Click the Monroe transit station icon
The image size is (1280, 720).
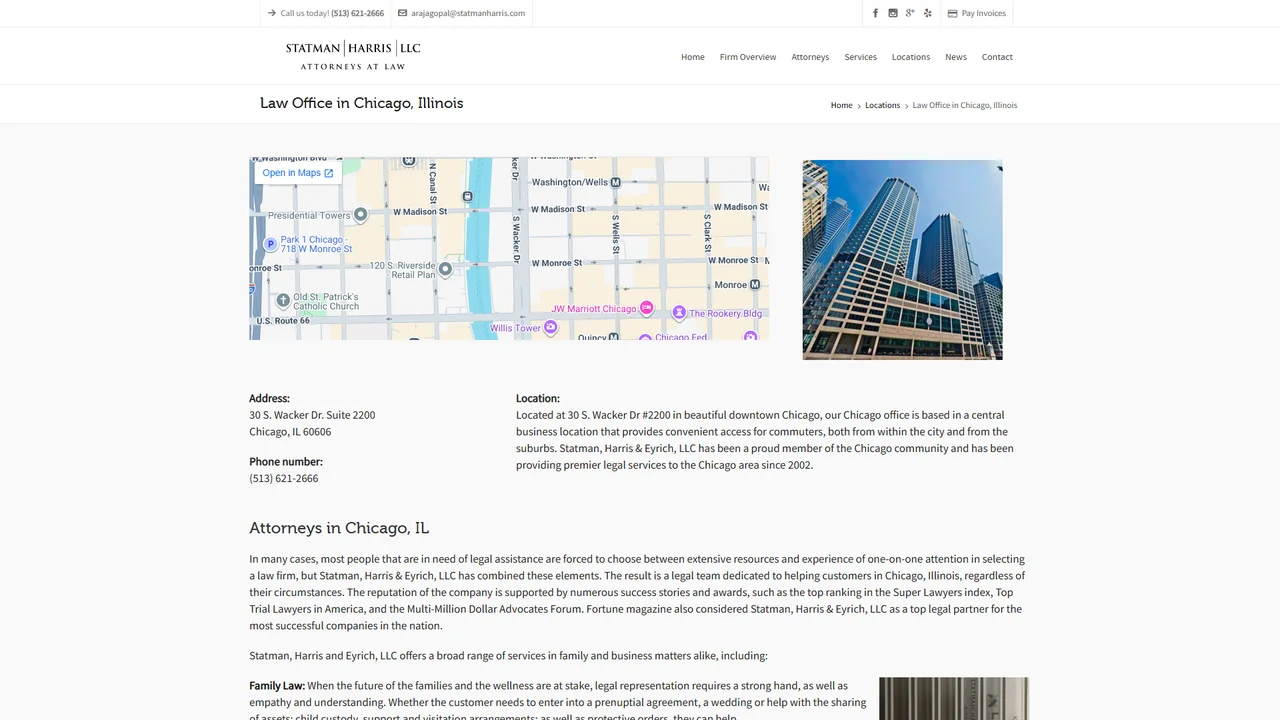point(755,285)
